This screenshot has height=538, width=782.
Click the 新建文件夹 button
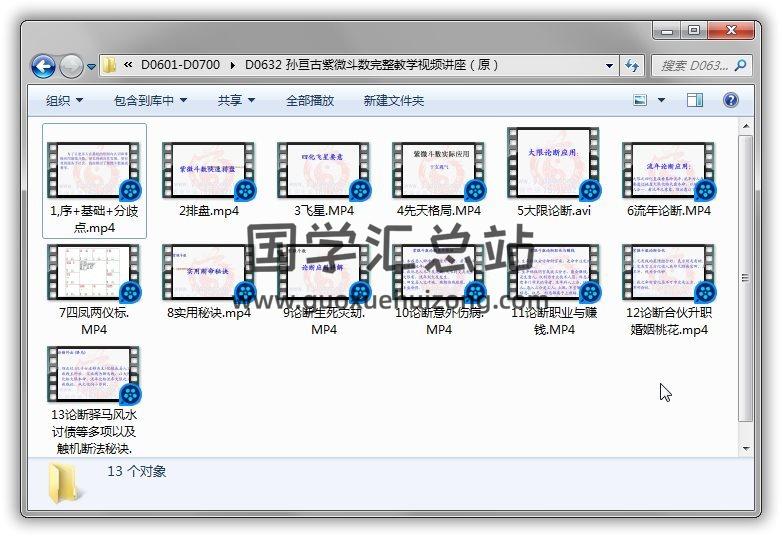393,101
